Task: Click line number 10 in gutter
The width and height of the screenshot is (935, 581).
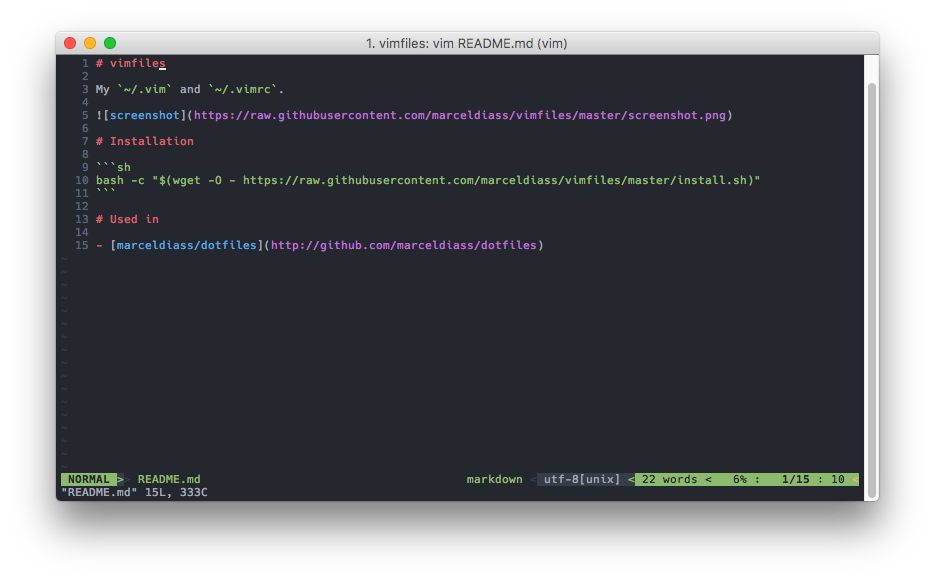Action: pos(82,180)
